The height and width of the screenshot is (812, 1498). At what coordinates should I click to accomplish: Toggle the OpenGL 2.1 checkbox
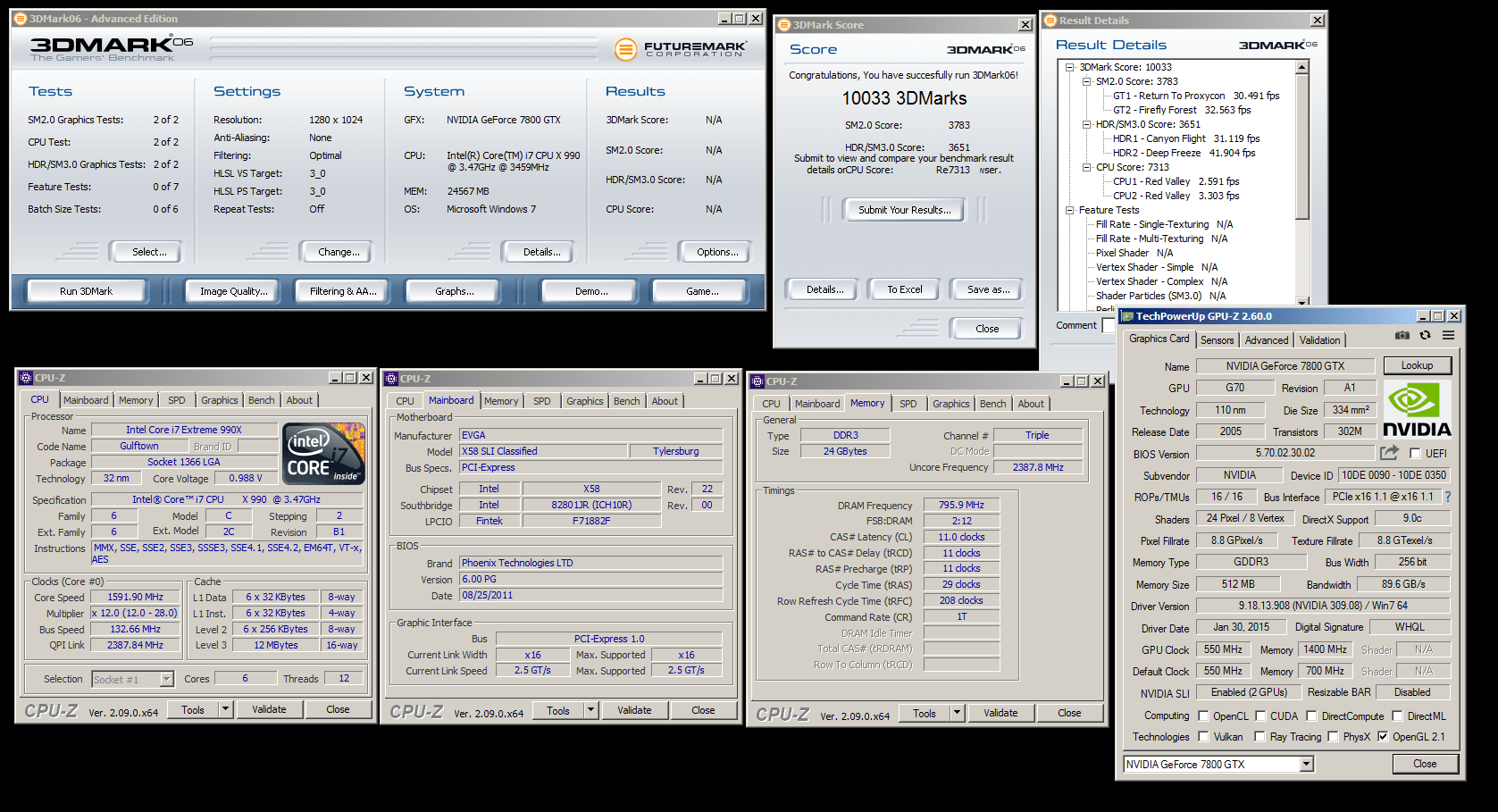click(x=1383, y=737)
